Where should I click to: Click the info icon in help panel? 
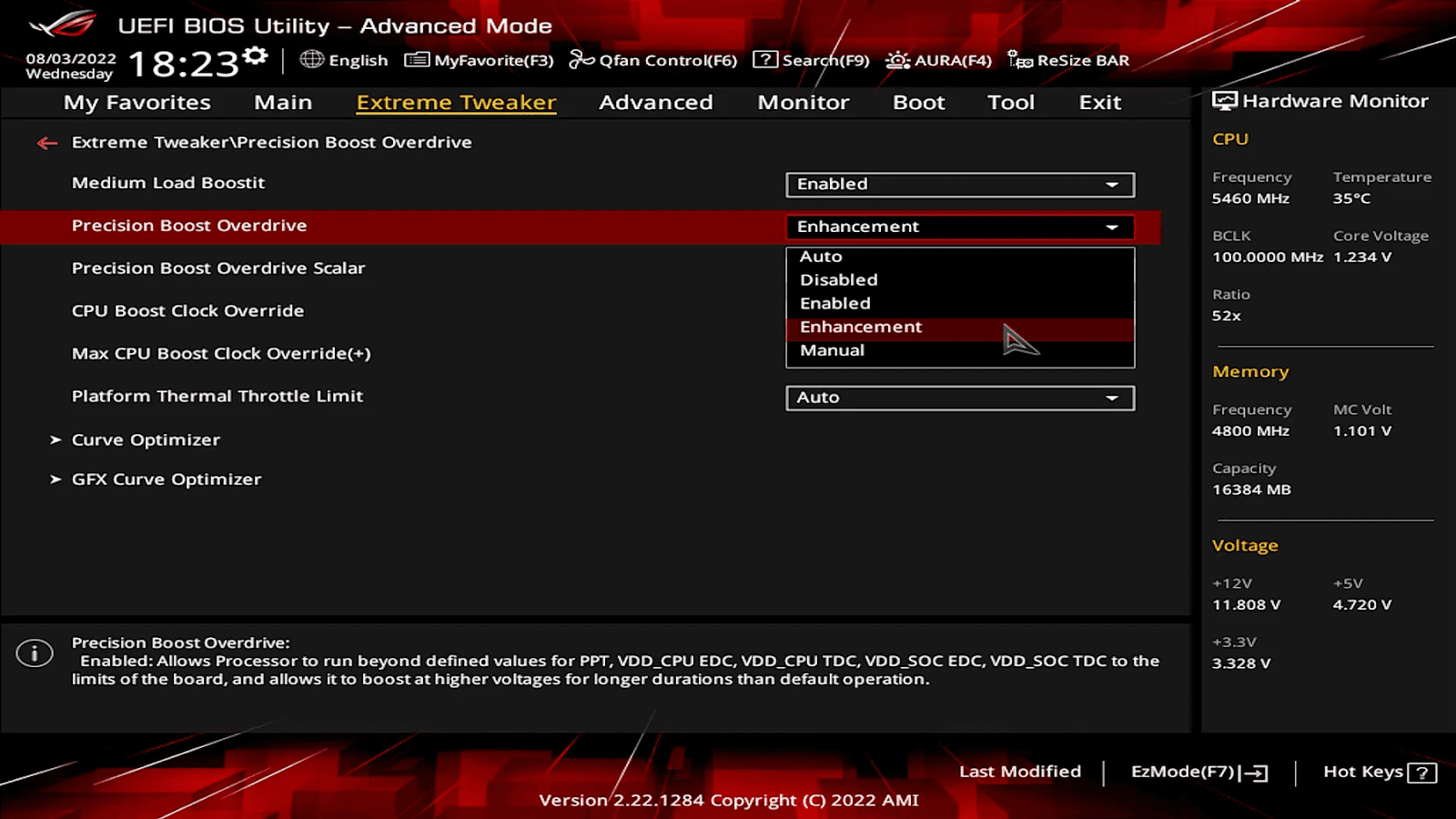click(35, 652)
